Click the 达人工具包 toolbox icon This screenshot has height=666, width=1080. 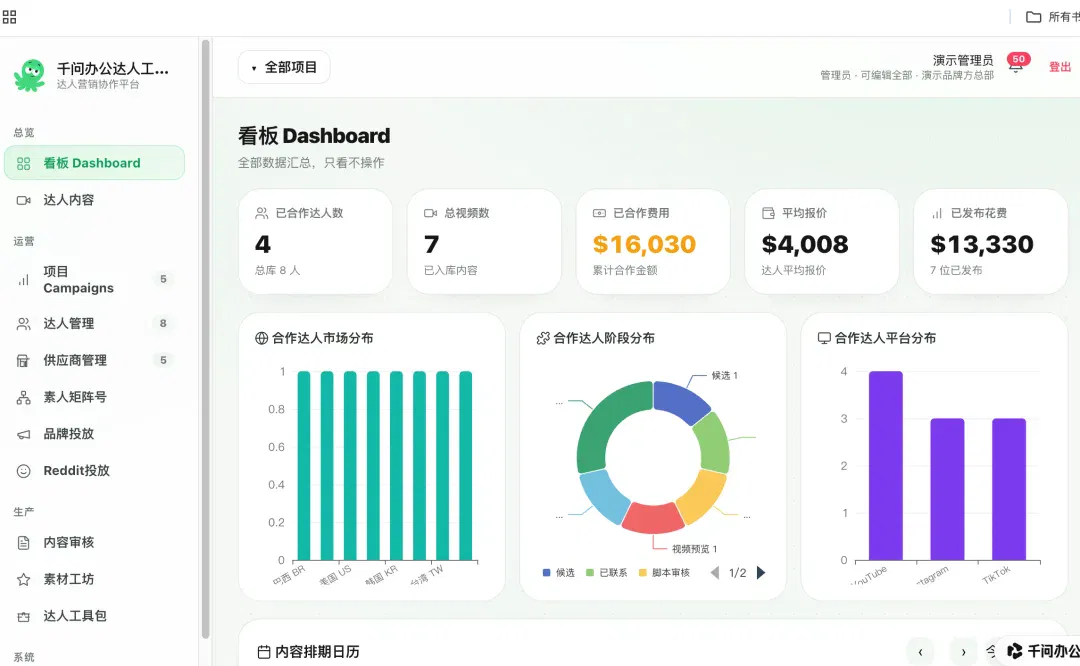click(23, 616)
